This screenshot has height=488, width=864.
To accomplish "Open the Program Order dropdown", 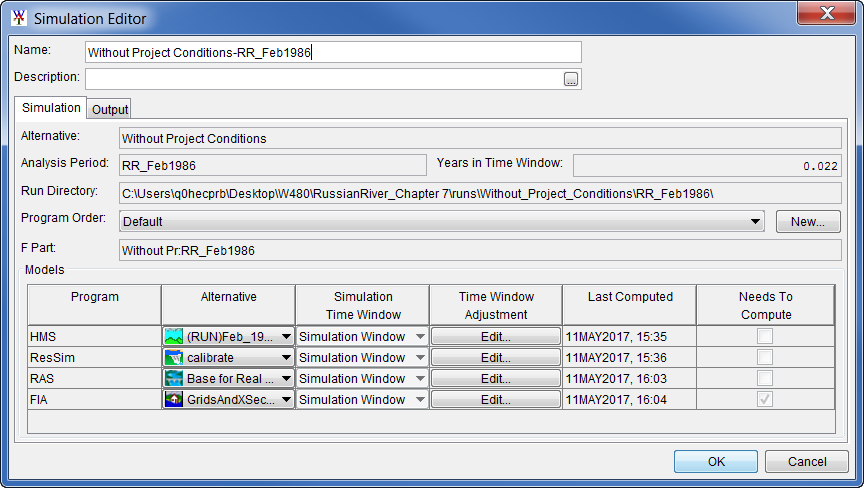I will pos(441,221).
